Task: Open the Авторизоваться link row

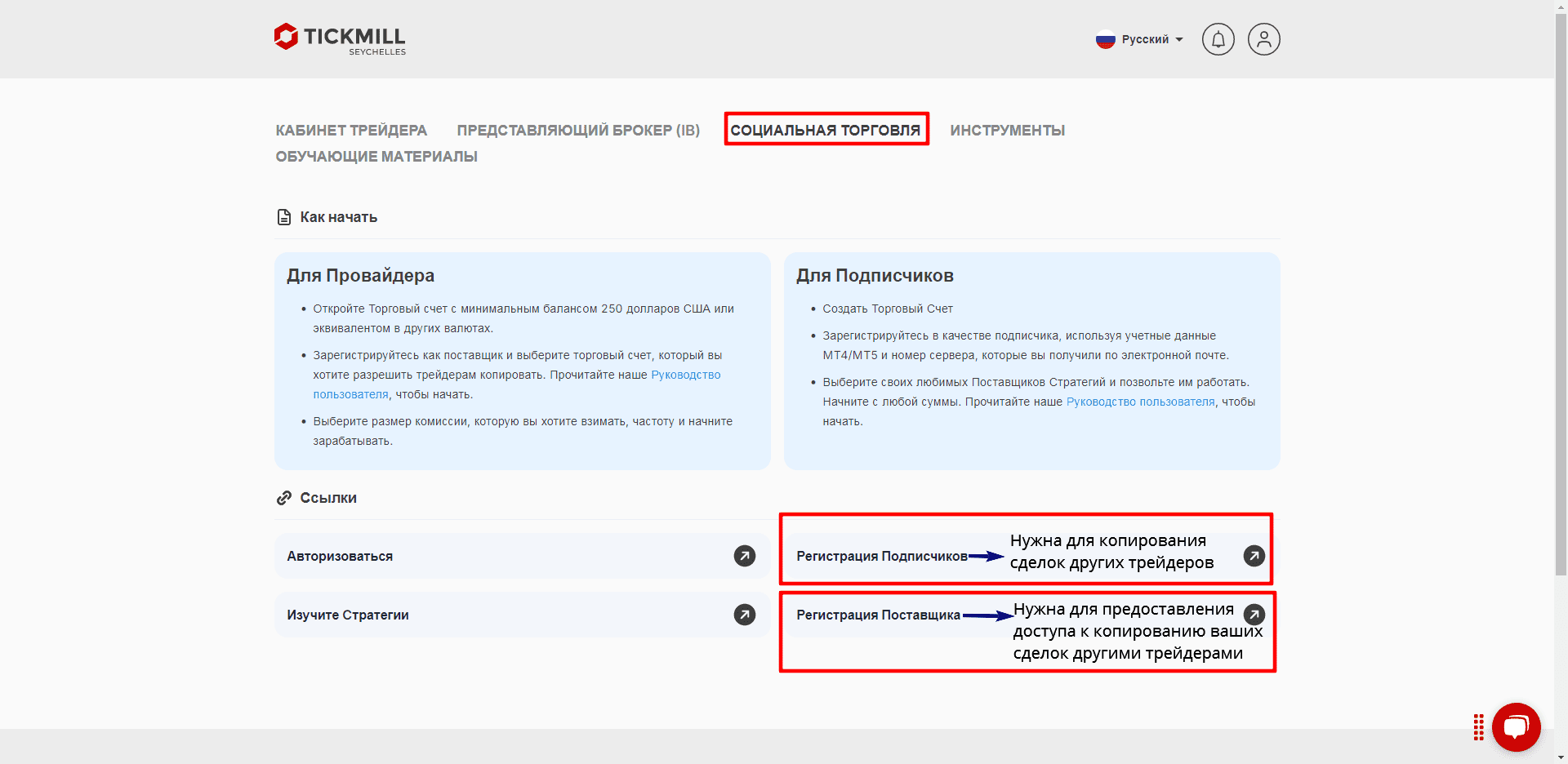Action: [522, 556]
